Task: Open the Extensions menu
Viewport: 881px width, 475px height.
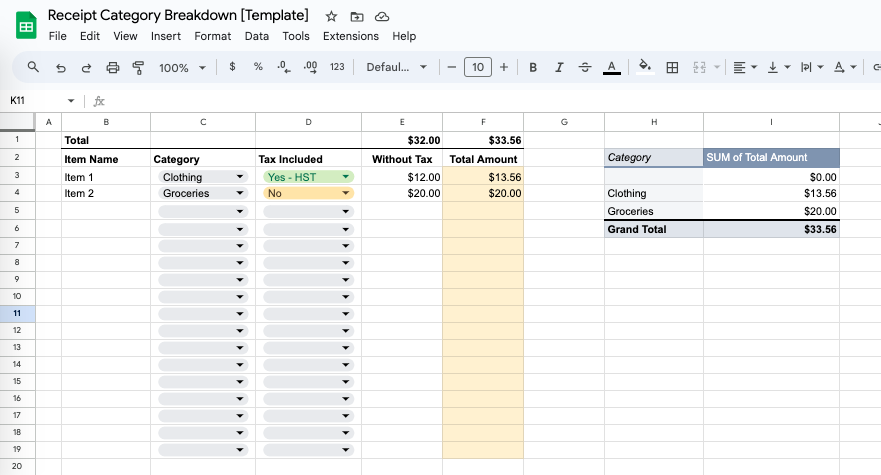Action: click(351, 36)
